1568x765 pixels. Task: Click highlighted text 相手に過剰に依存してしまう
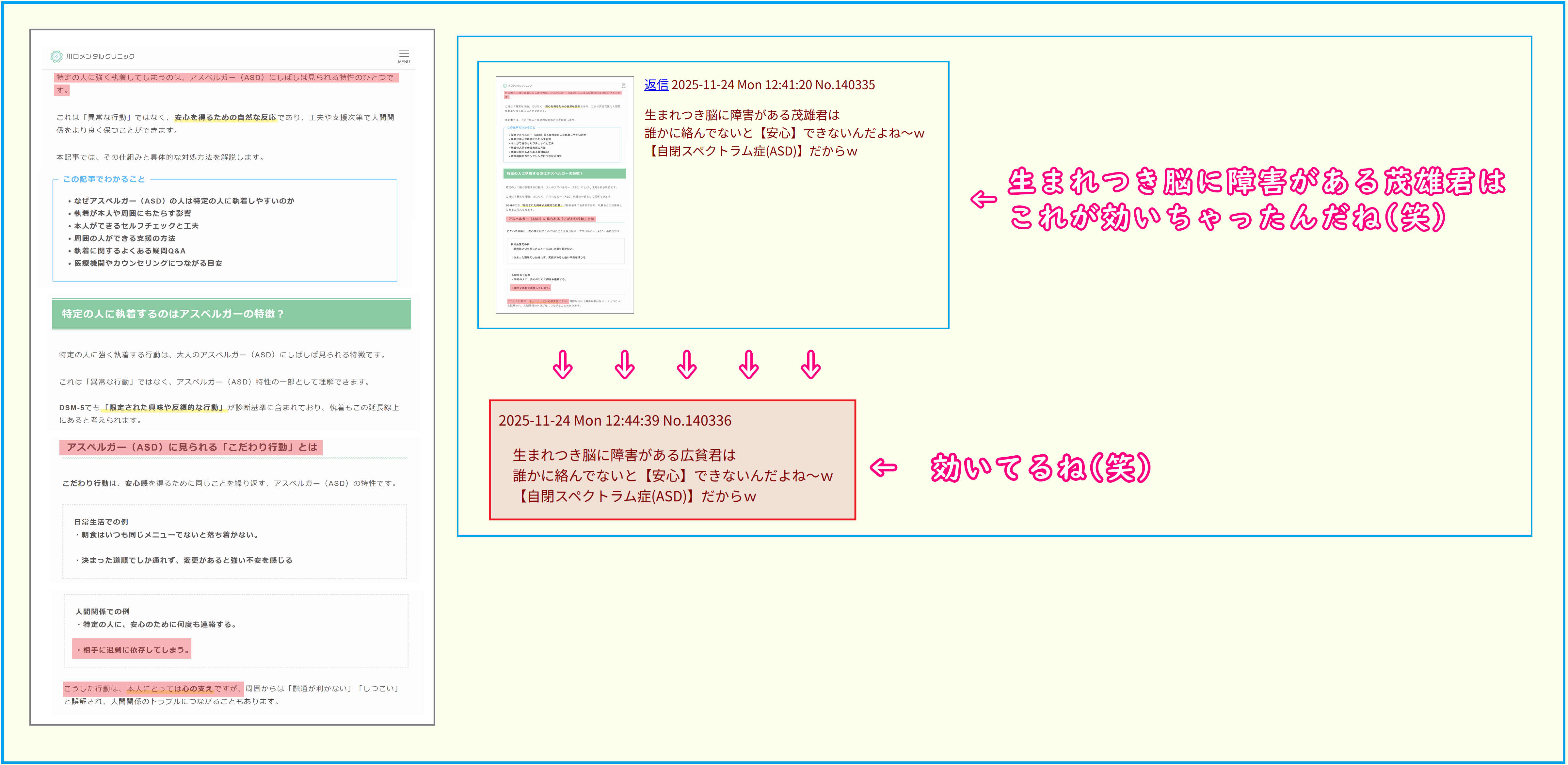click(132, 649)
